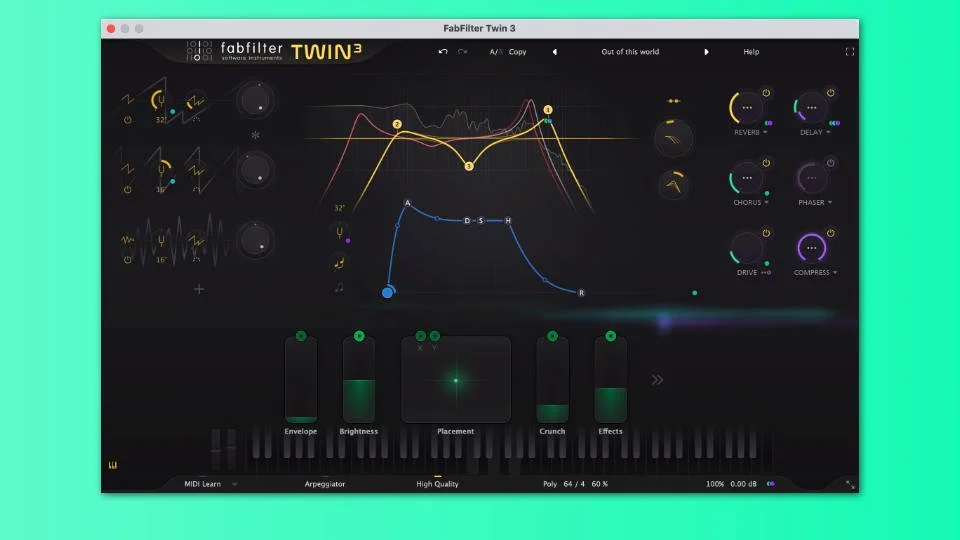Click the dimmed music note icon

(x=339, y=287)
